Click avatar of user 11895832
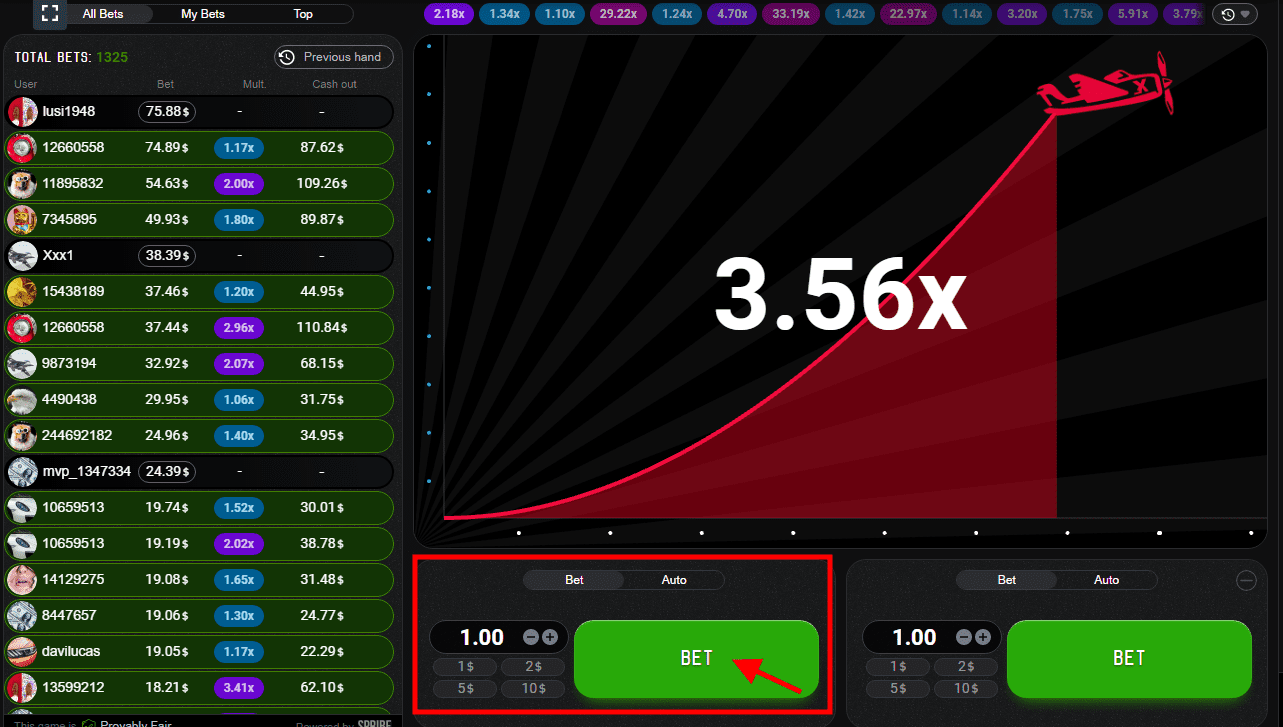Image resolution: width=1283 pixels, height=727 pixels. tap(22, 183)
